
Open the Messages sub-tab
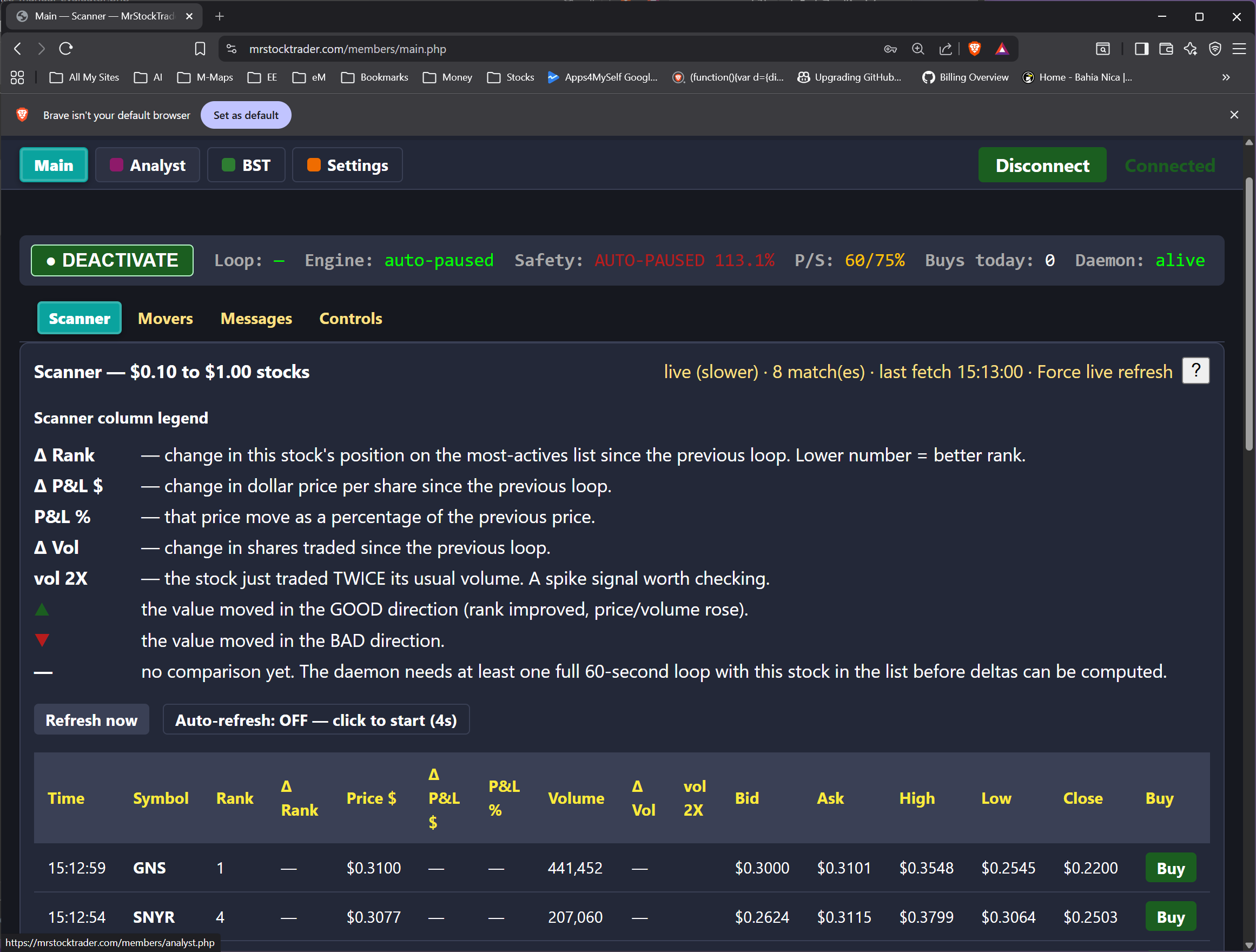click(x=256, y=319)
